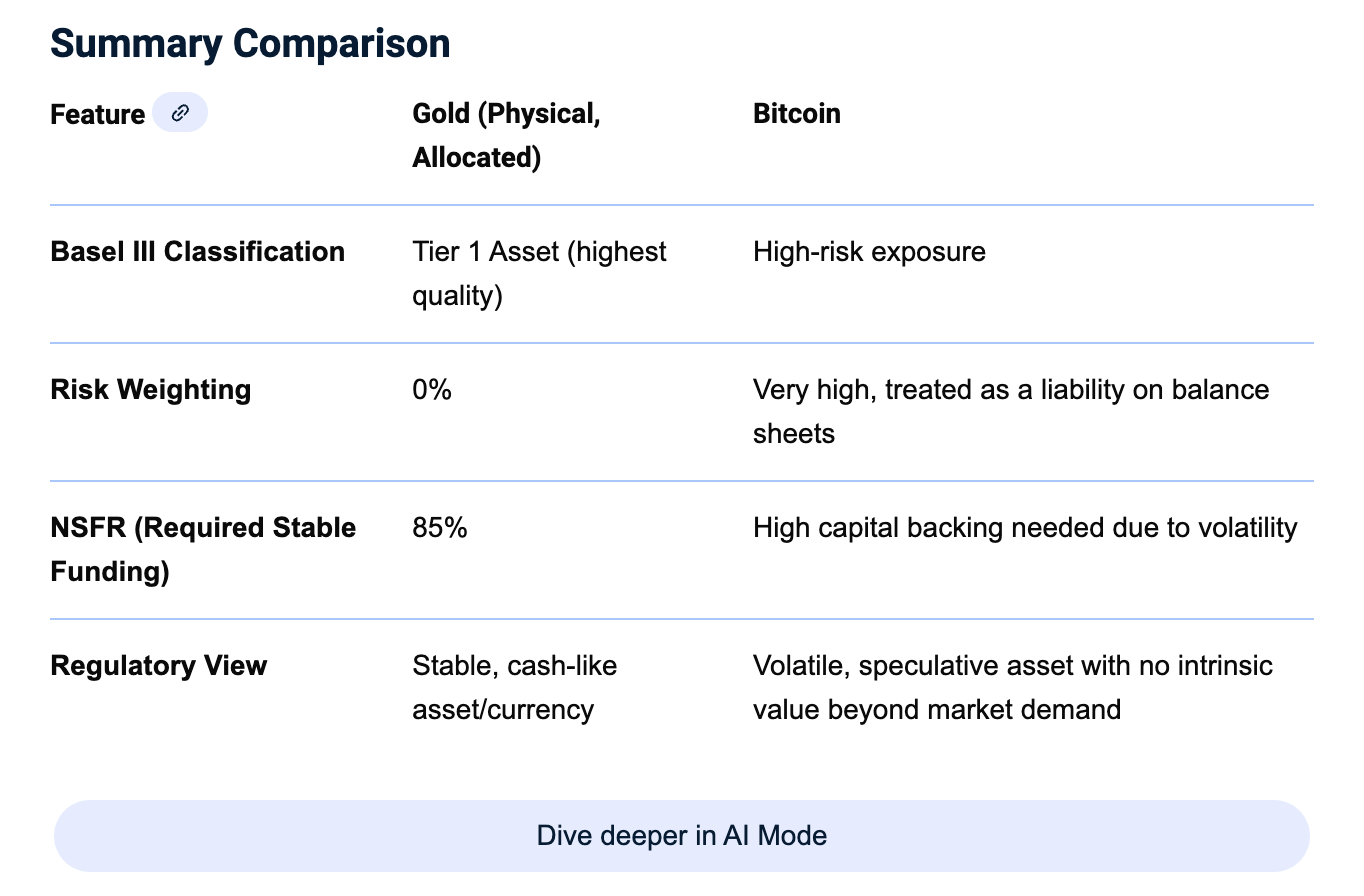This screenshot has width=1364, height=896.
Task: Click the High-risk exposure cell
Action: (868, 252)
